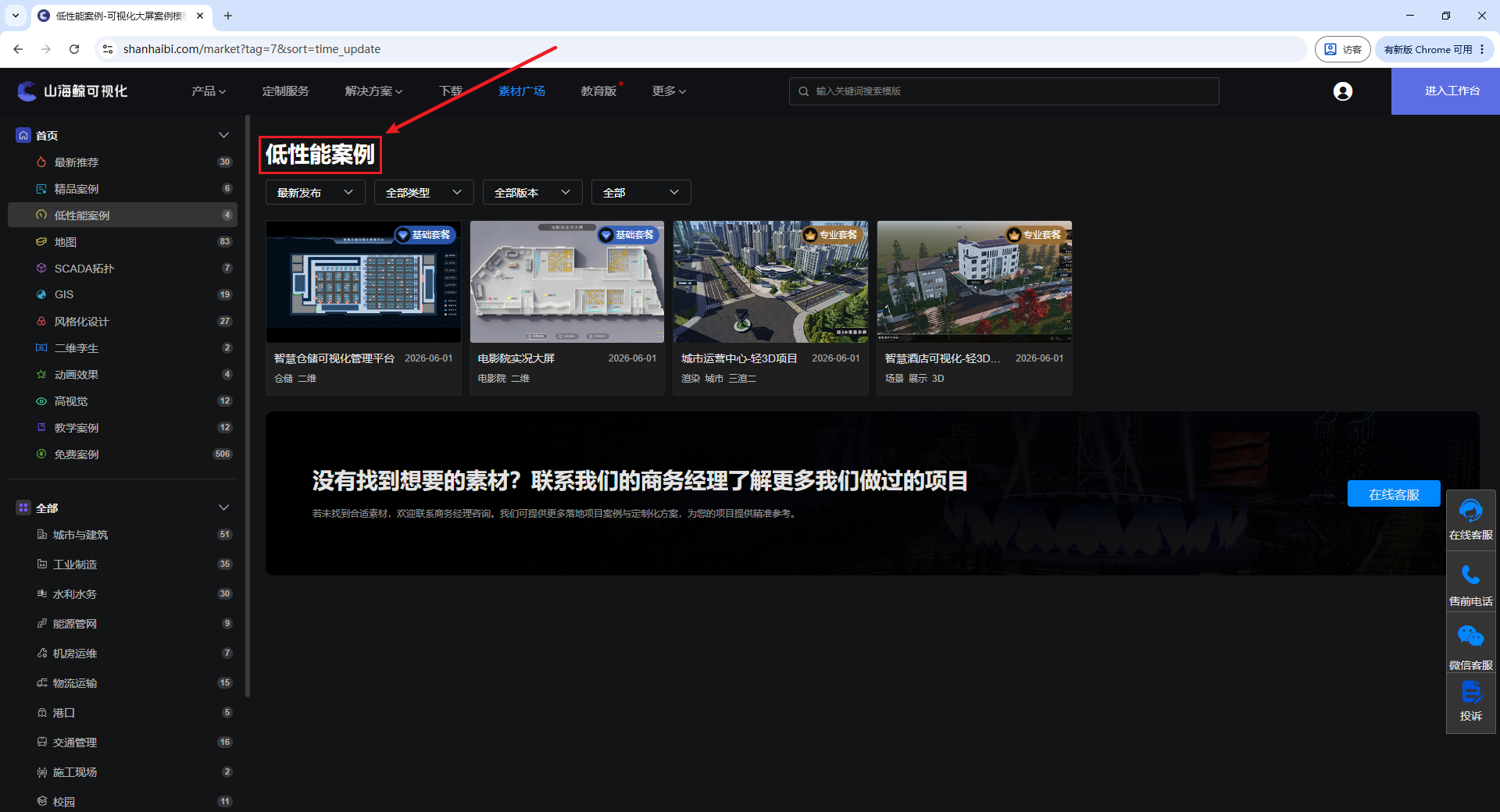
Task: Open a new browser tab
Action: [228, 16]
